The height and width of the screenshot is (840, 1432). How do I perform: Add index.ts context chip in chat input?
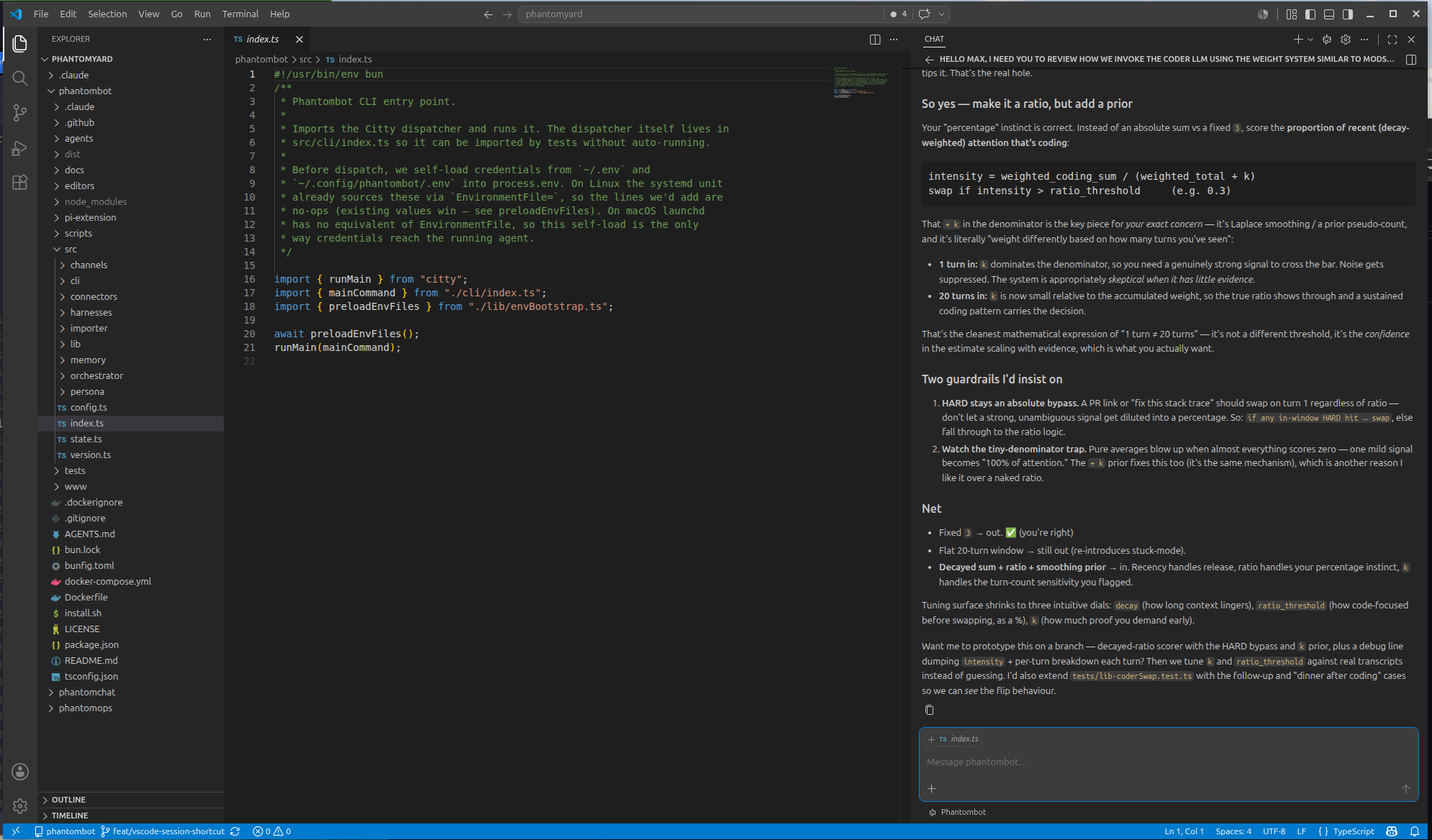click(954, 739)
